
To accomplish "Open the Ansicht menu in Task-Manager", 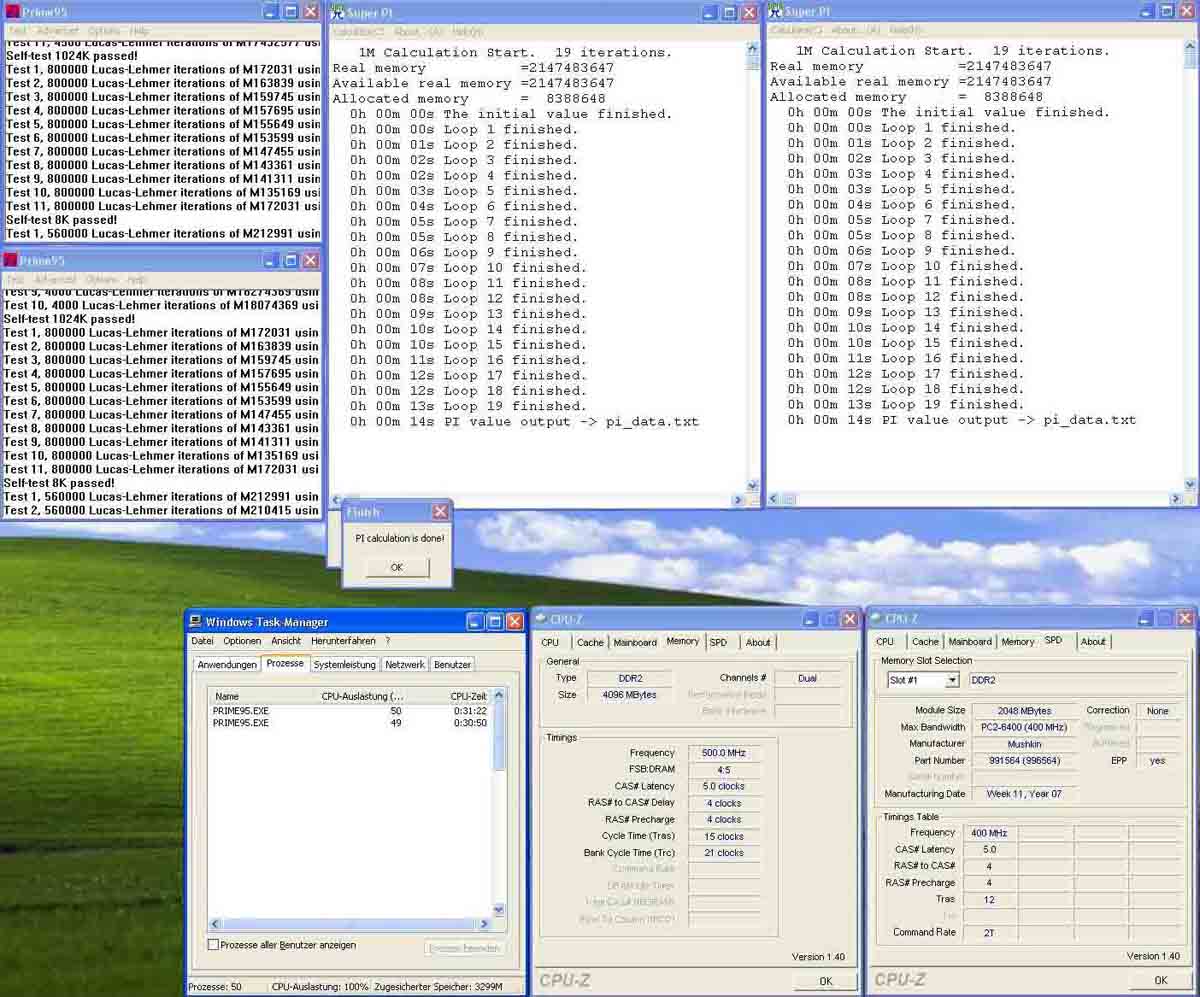I will click(286, 641).
